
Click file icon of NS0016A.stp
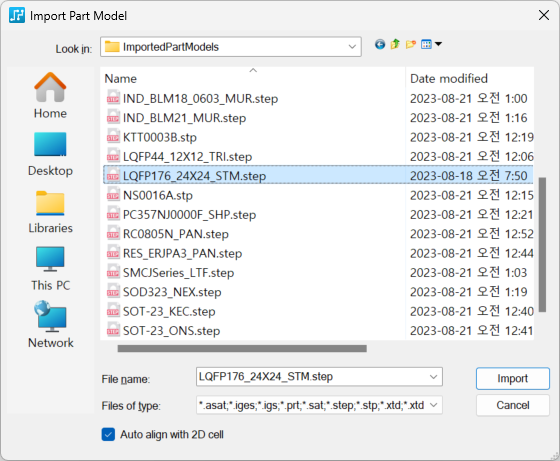coord(113,195)
